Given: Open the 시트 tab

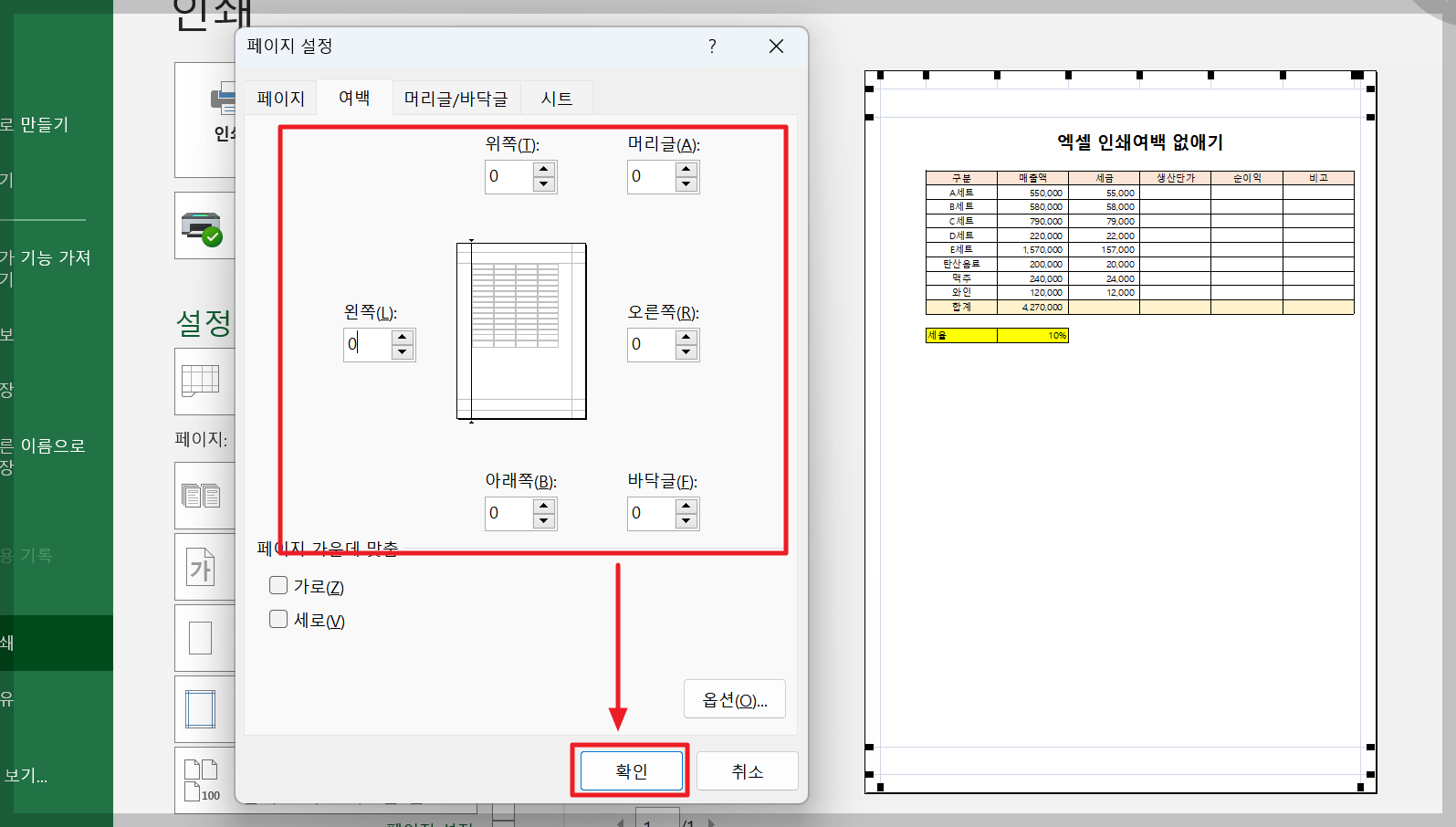Looking at the screenshot, I should 557,99.
